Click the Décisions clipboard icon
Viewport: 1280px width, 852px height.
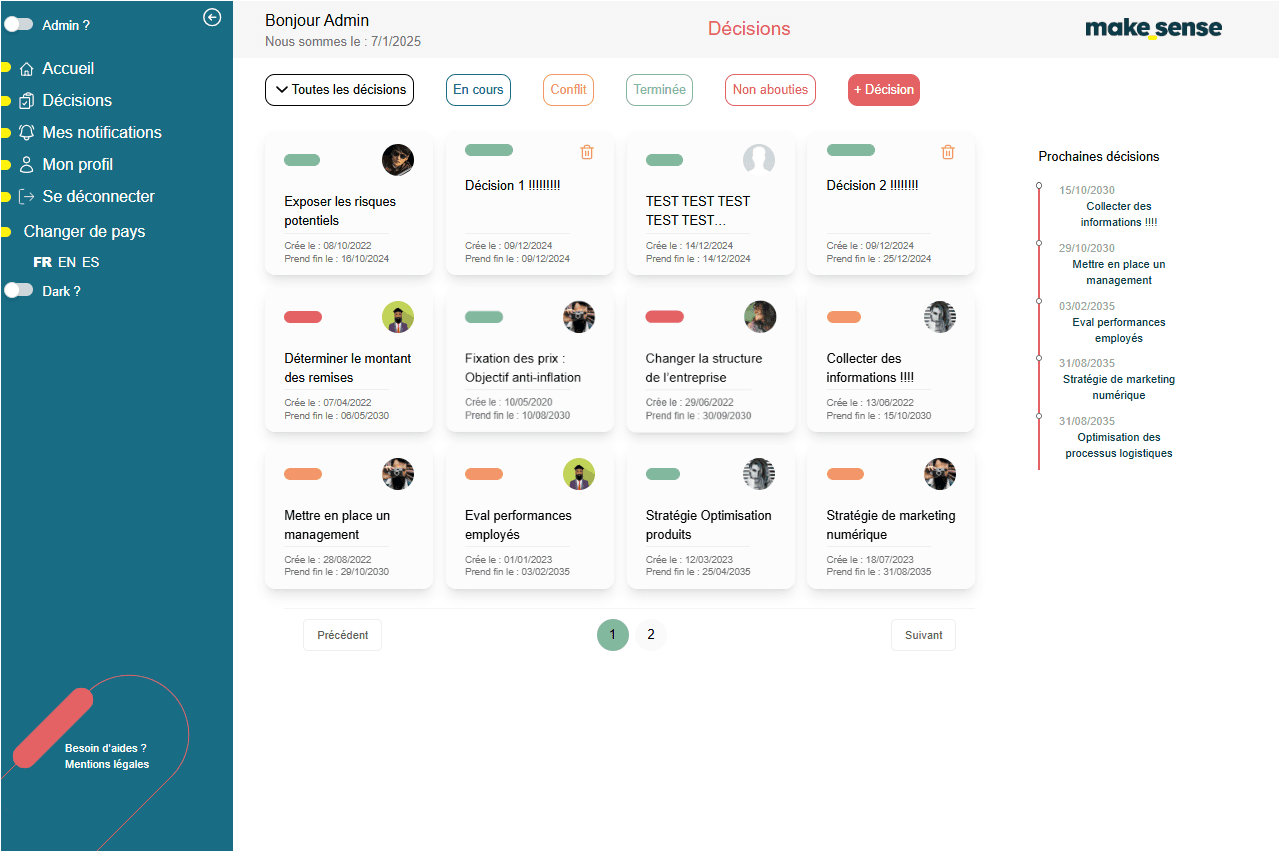[27, 101]
